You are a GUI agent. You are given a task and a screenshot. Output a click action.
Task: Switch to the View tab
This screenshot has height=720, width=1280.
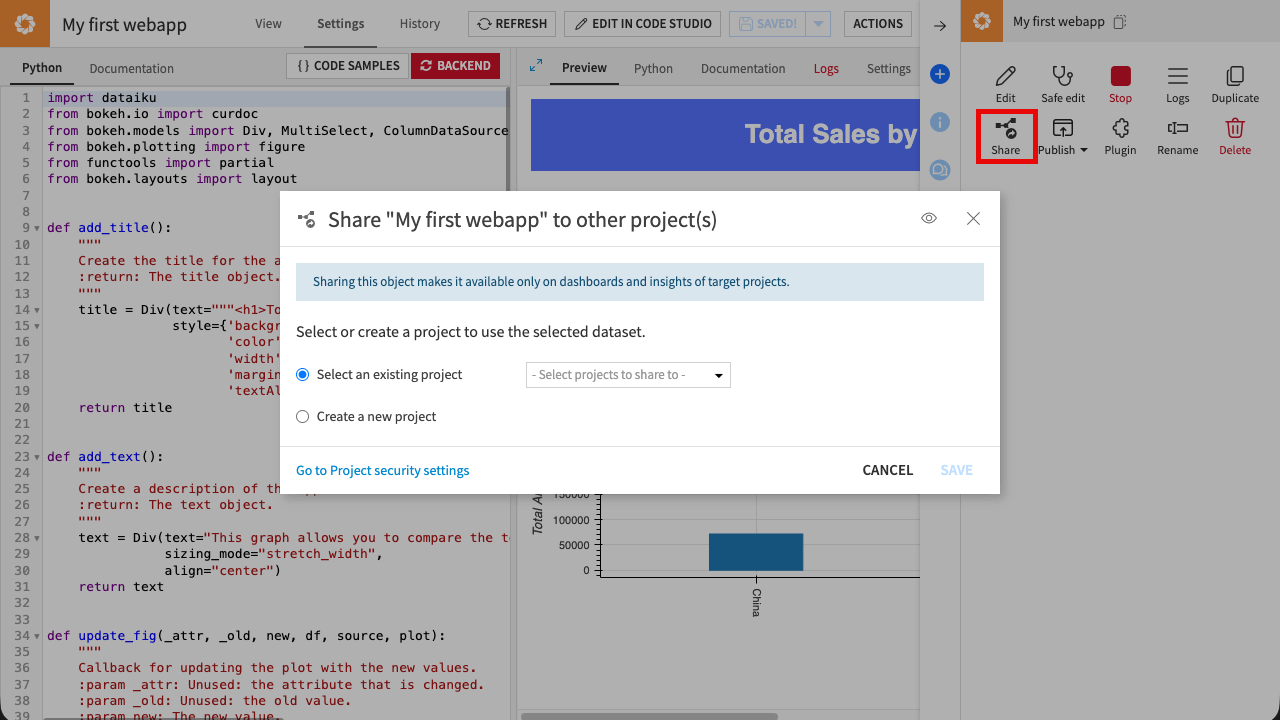pyautogui.click(x=268, y=23)
